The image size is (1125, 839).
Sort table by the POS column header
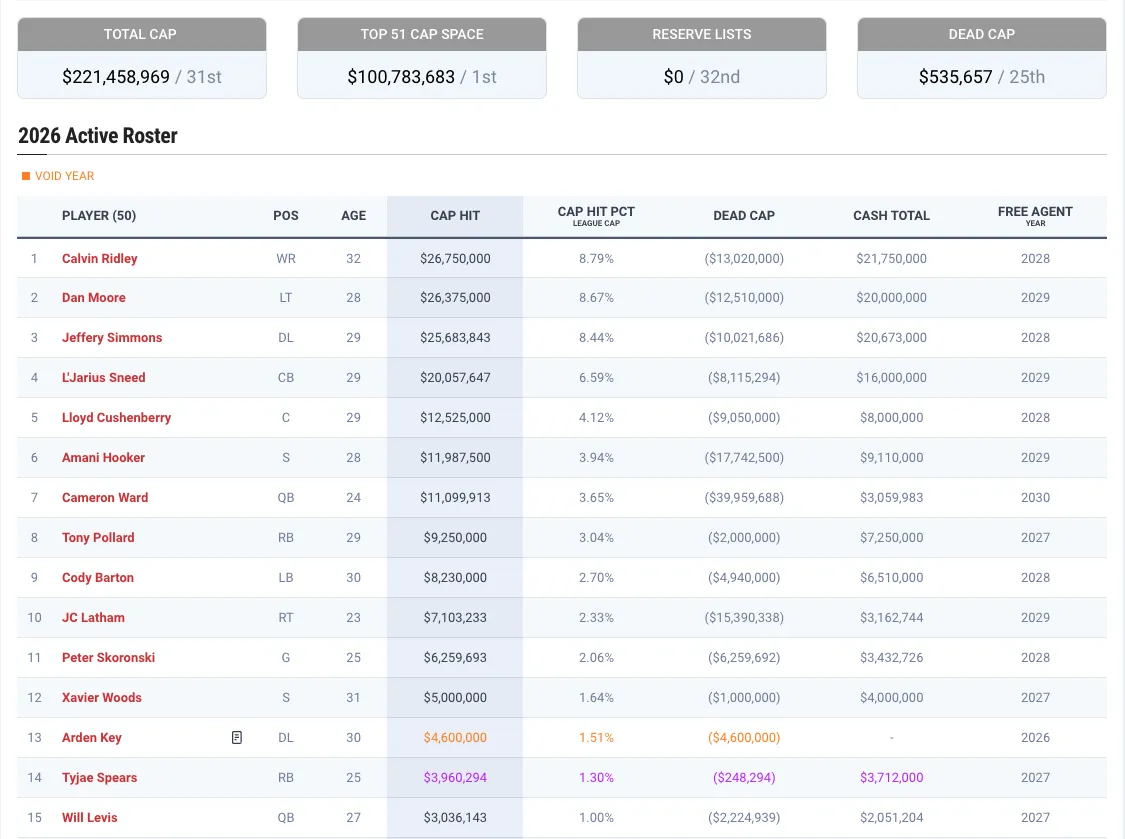(286, 216)
